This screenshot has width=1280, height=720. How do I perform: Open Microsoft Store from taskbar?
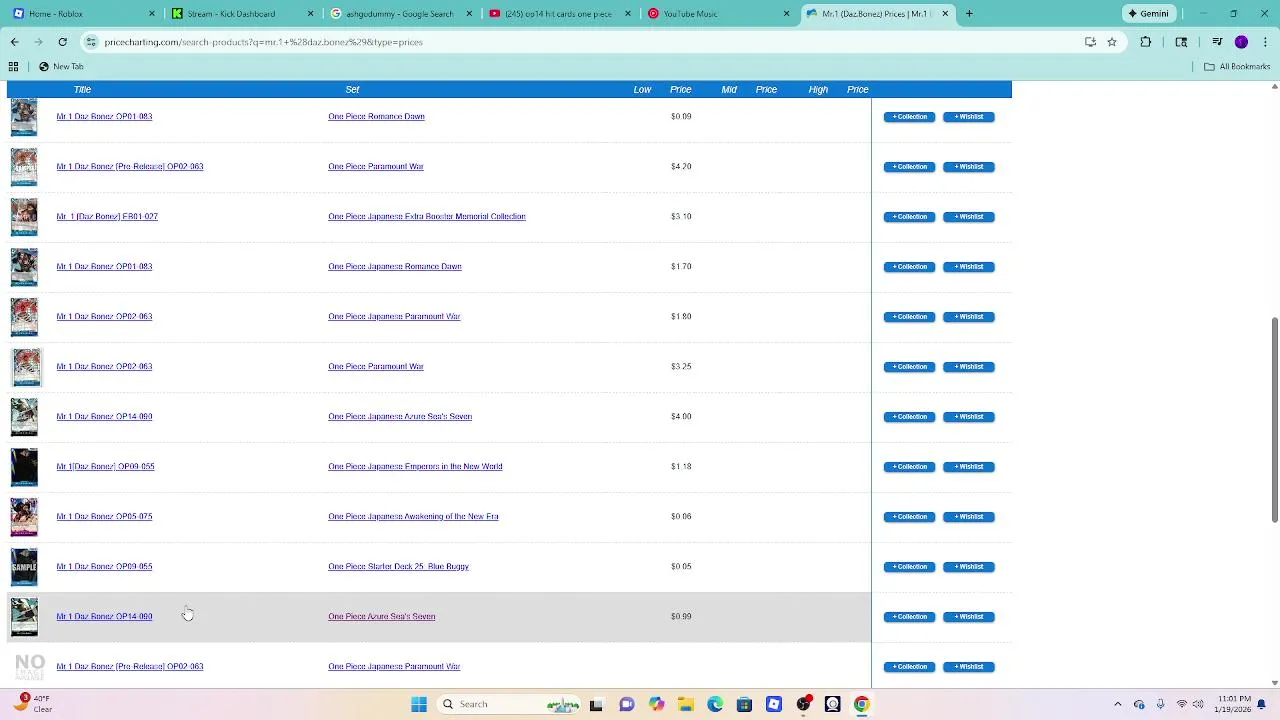tap(744, 704)
